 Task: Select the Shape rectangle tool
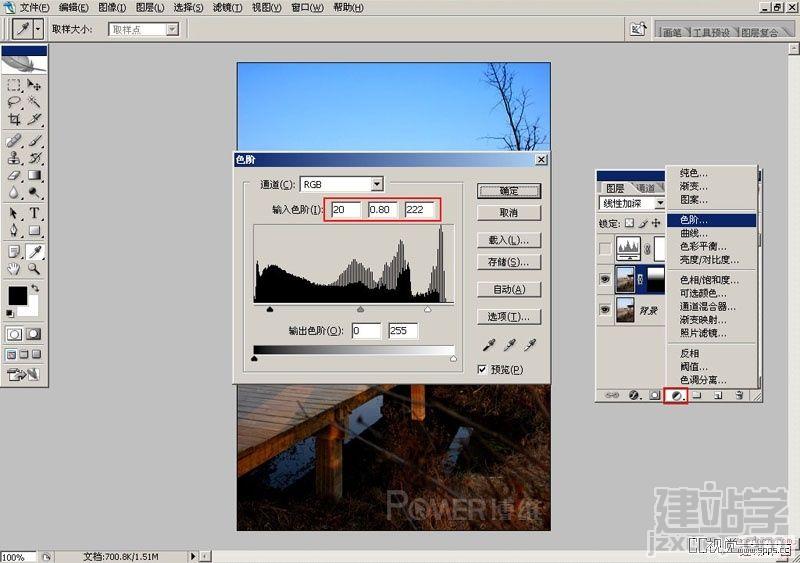34,230
